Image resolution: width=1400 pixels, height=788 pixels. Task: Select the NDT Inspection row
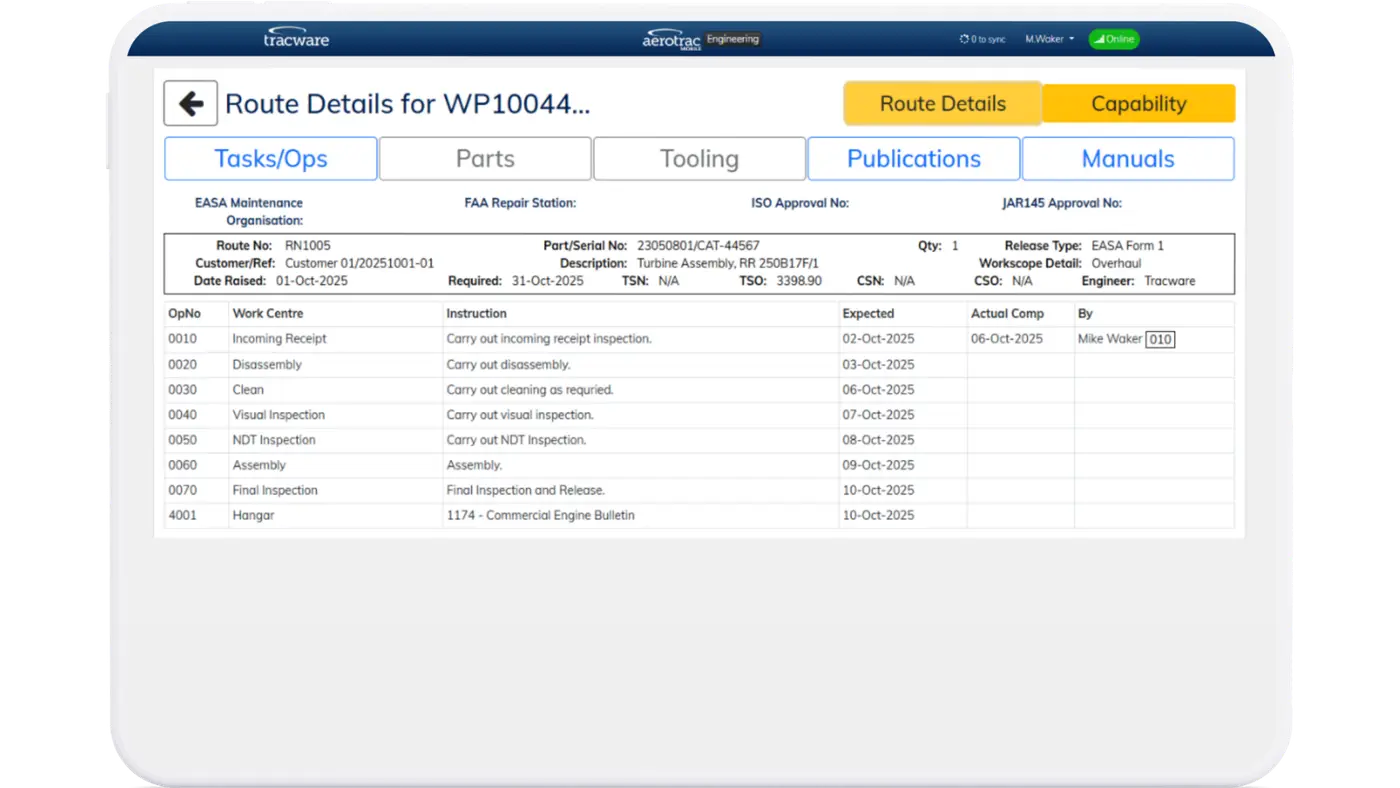coord(699,440)
